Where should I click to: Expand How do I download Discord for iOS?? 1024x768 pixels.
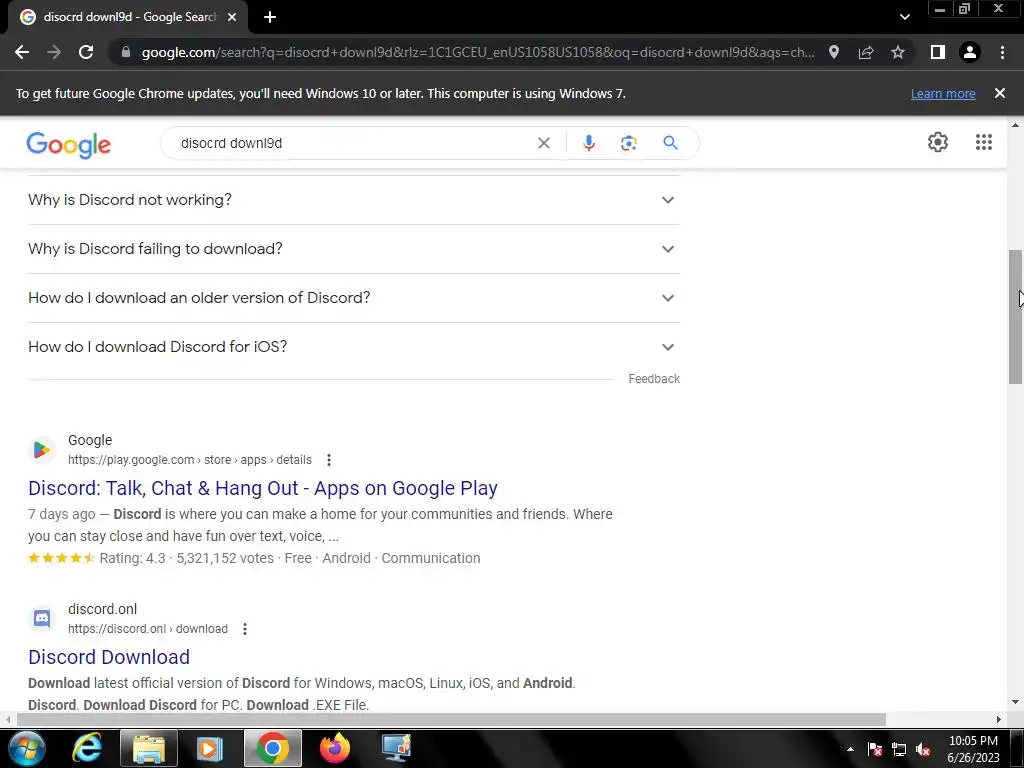(353, 347)
